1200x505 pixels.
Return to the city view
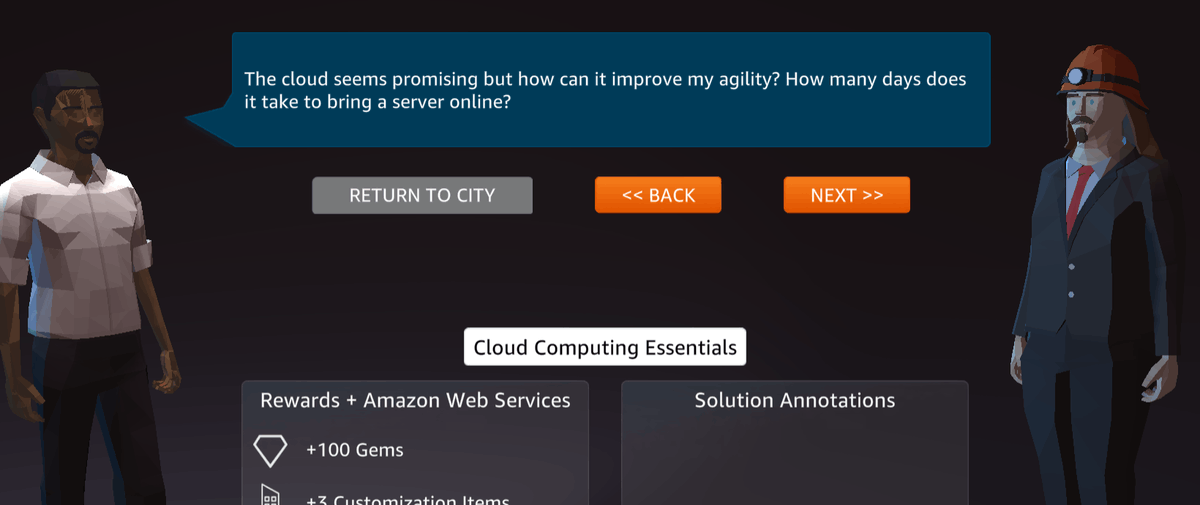pyautogui.click(x=422, y=195)
